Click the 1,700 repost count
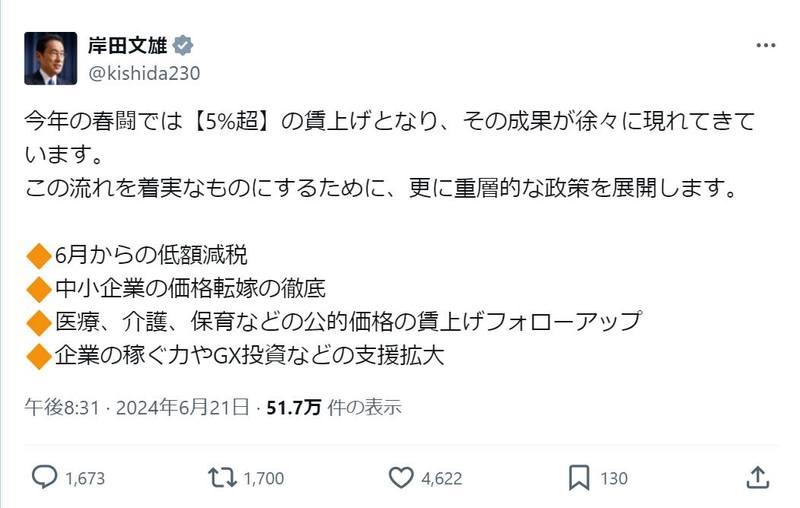This screenshot has height=508, width=800. click(x=264, y=478)
